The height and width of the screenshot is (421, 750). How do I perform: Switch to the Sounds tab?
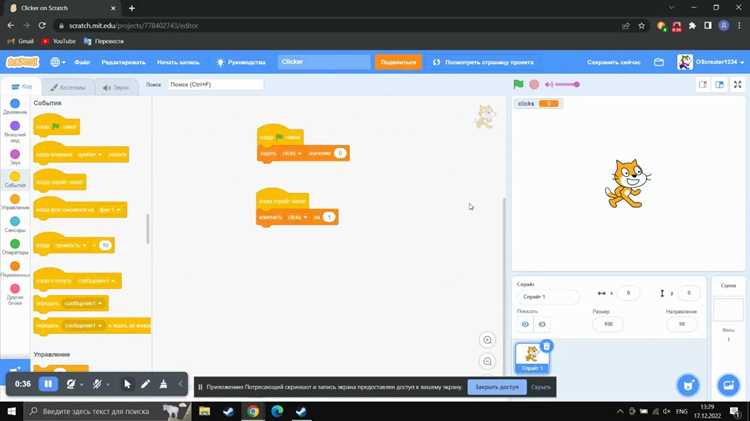pos(115,87)
